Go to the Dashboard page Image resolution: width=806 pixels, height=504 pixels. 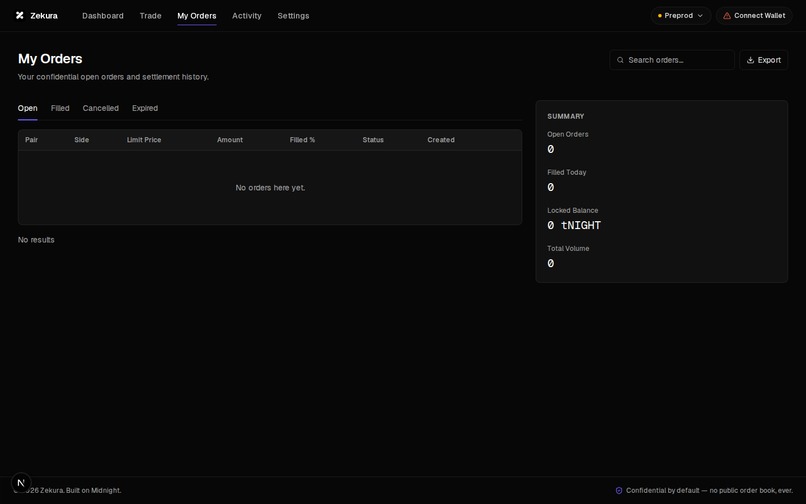coord(103,16)
